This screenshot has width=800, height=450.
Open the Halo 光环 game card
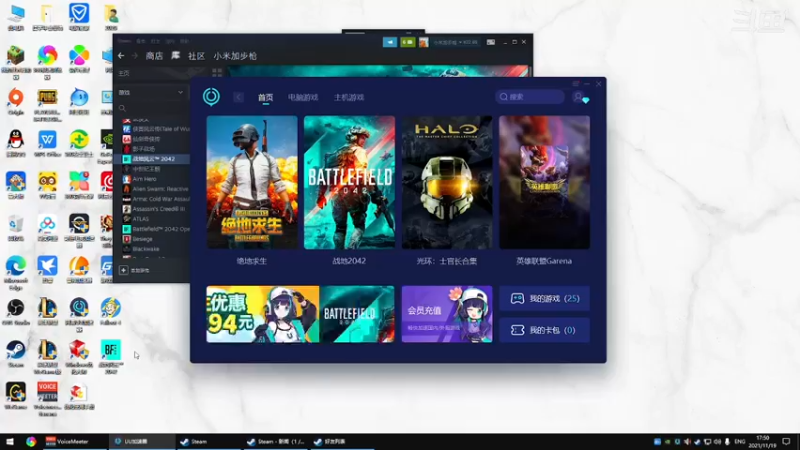tap(447, 182)
